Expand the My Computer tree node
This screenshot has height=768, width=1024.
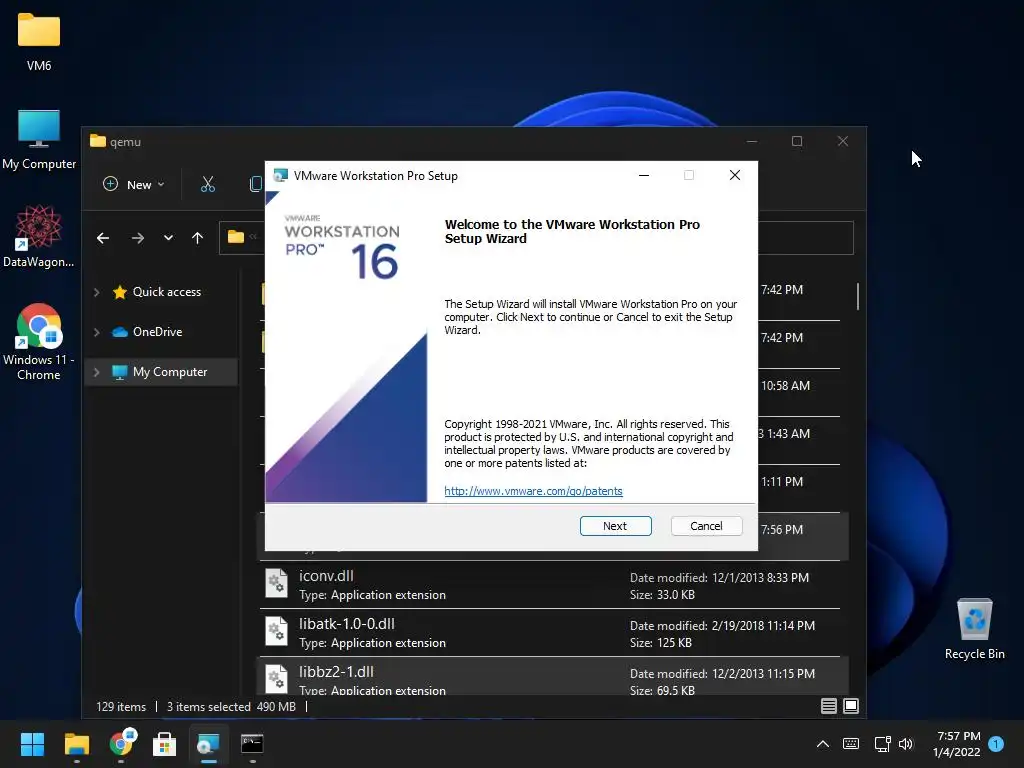pyautogui.click(x=97, y=372)
